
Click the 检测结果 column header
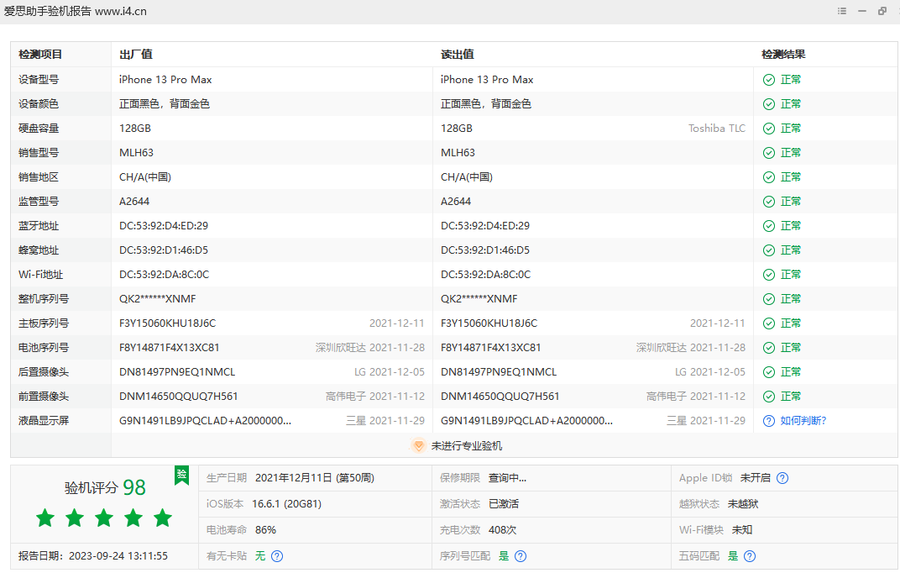pos(783,55)
